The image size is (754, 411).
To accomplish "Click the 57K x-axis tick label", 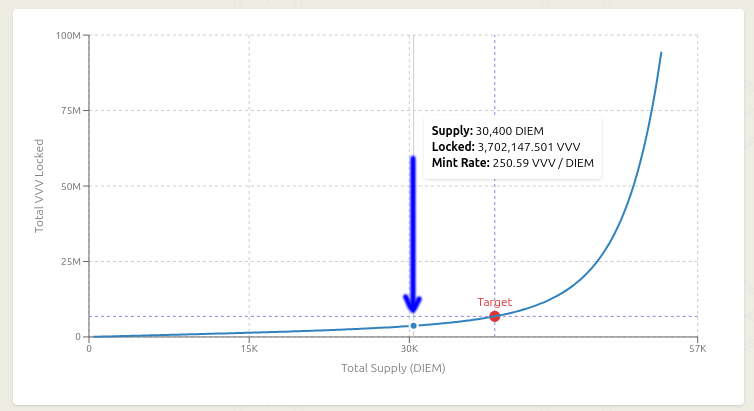I will tap(697, 349).
